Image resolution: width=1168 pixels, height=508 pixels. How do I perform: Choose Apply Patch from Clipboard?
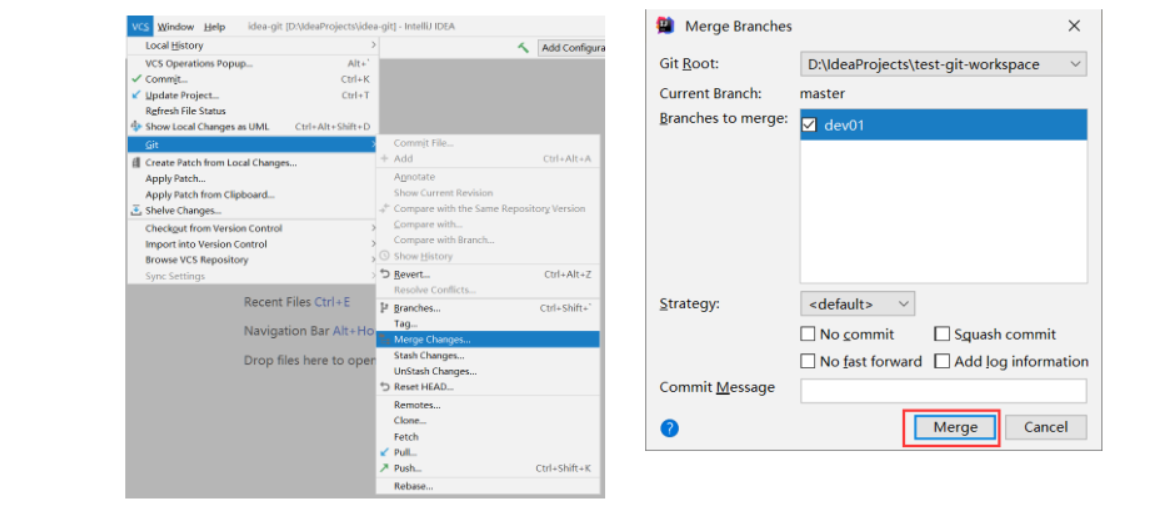pyautogui.click(x=253, y=194)
